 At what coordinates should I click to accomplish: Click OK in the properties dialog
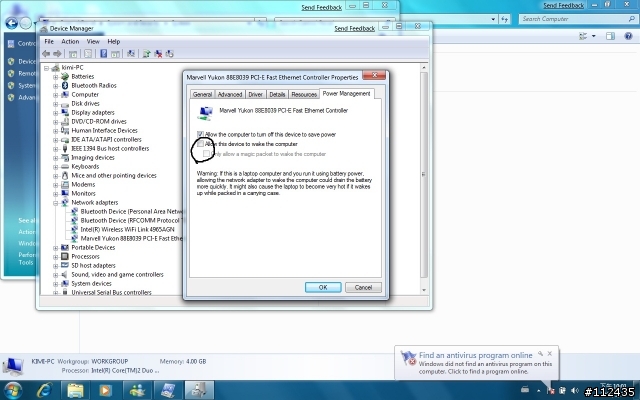[323, 287]
